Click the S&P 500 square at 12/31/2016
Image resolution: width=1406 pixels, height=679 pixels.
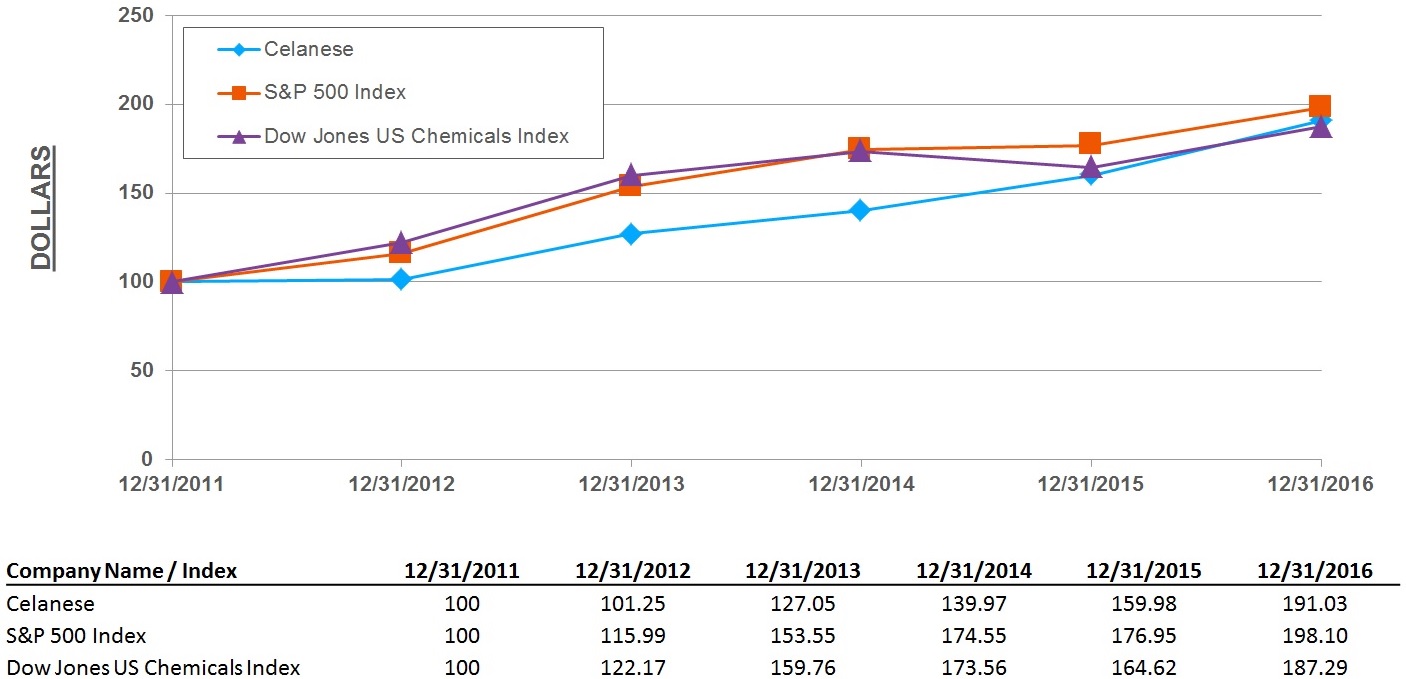(1319, 106)
